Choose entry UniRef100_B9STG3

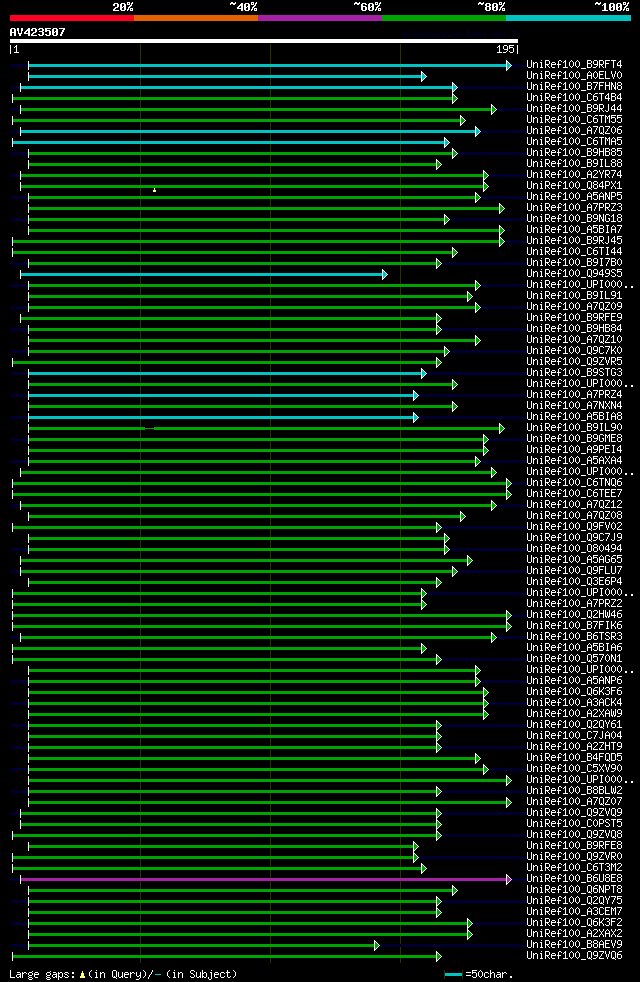coord(574,373)
